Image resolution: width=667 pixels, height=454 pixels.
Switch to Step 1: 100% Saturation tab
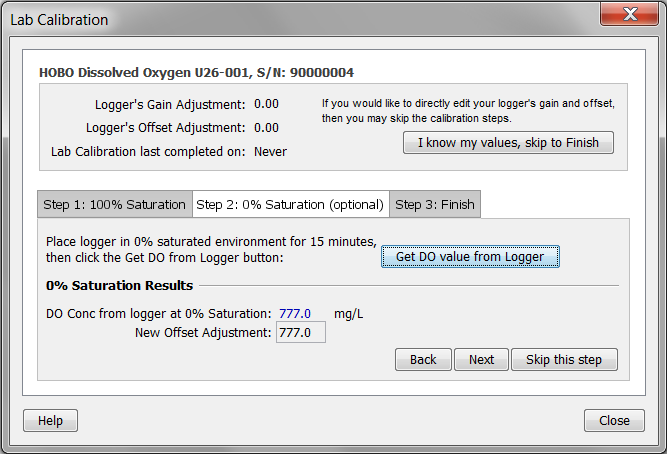pos(114,204)
